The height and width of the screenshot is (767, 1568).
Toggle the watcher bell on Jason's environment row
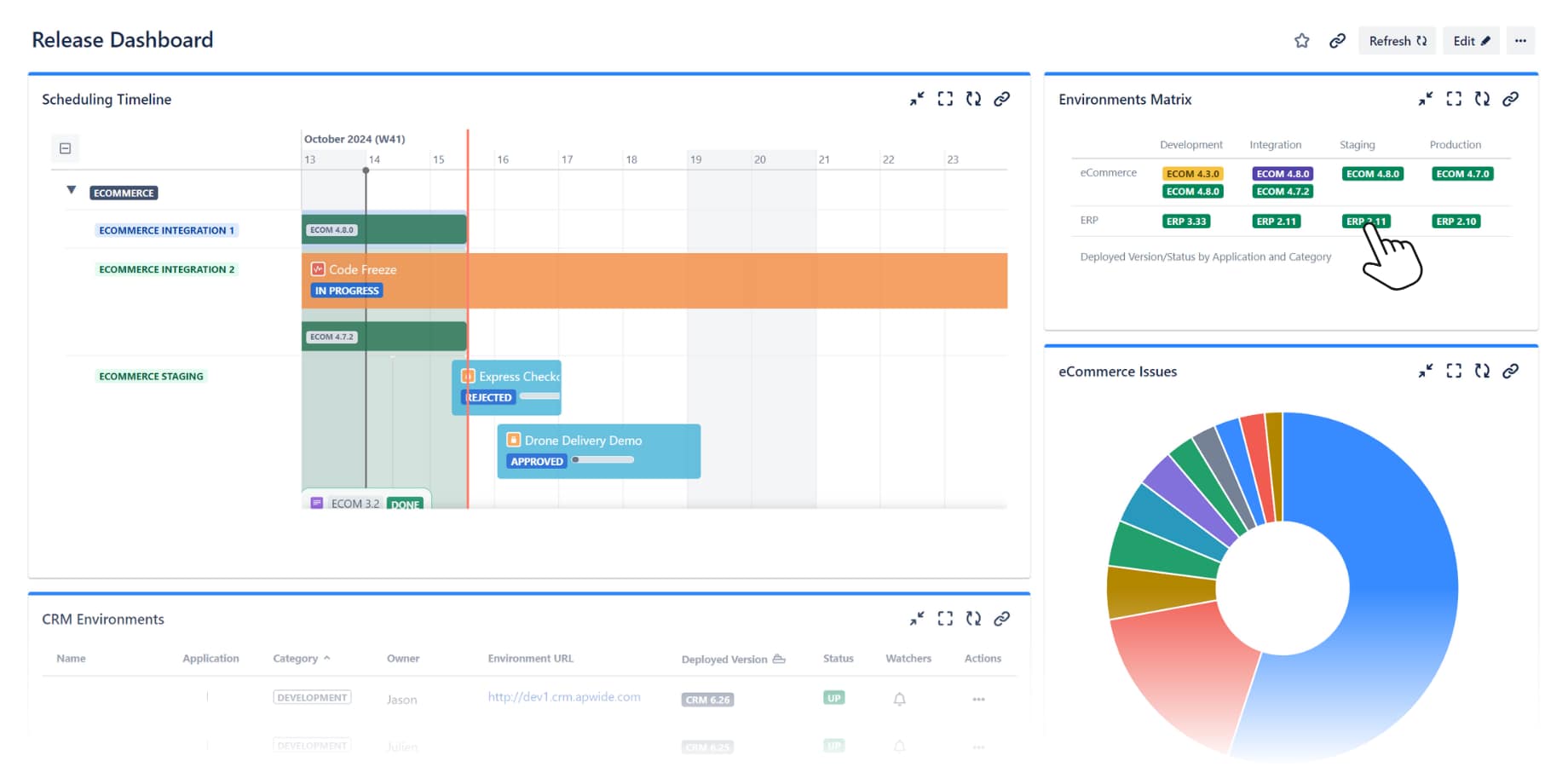pyautogui.click(x=899, y=698)
